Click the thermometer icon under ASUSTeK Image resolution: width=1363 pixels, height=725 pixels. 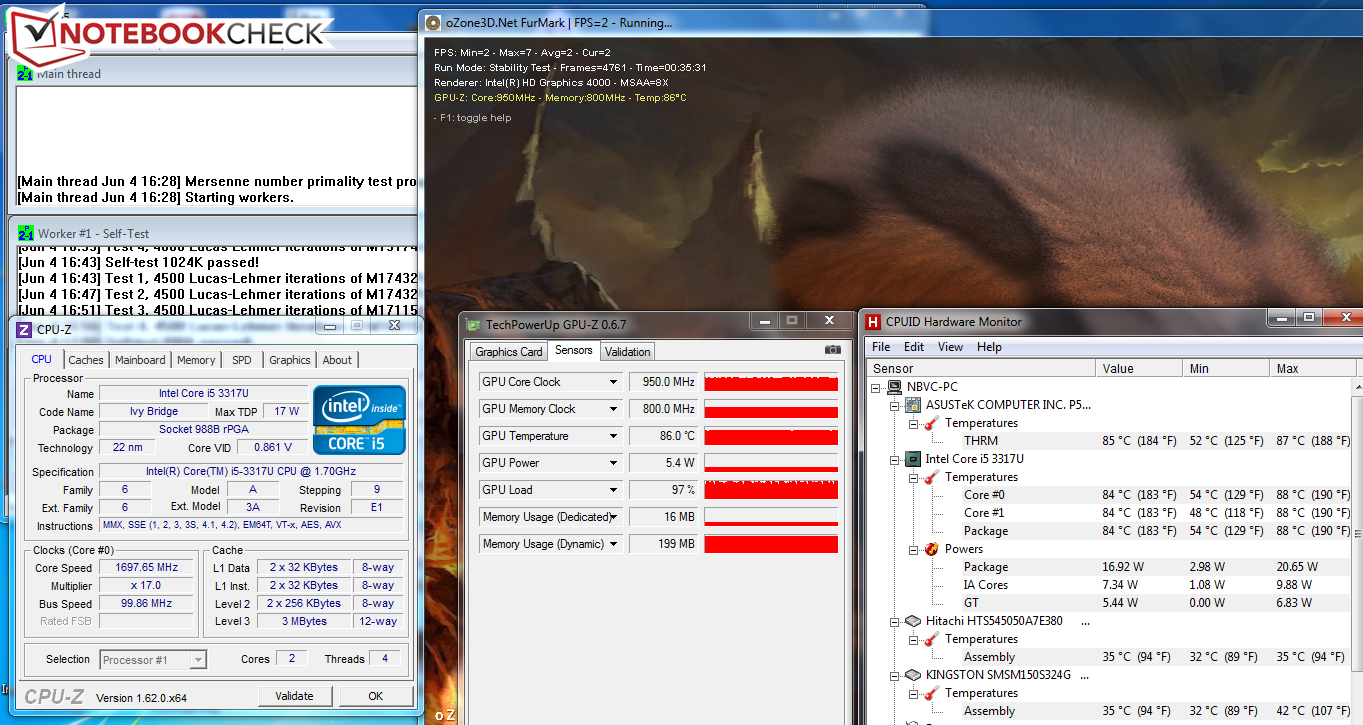coord(931,423)
